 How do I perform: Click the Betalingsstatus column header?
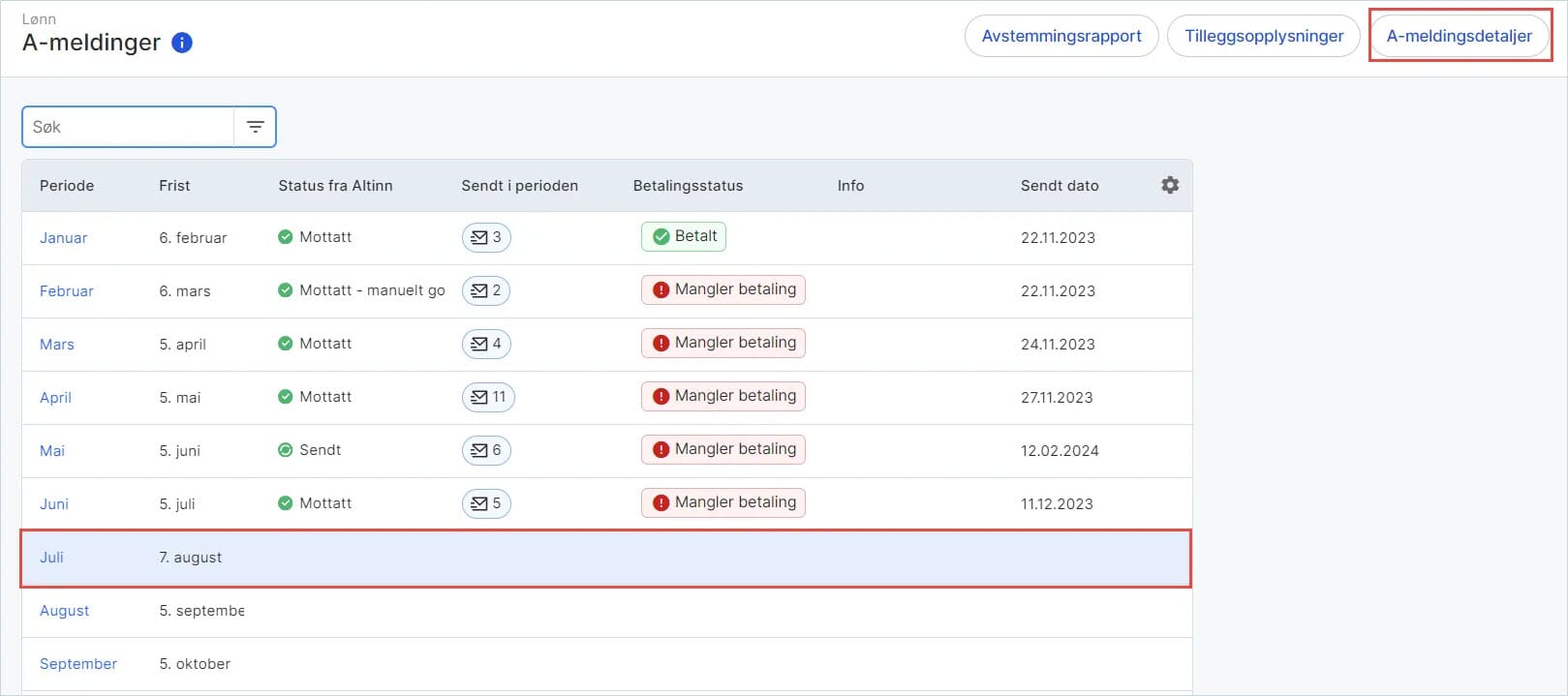pyautogui.click(x=688, y=186)
